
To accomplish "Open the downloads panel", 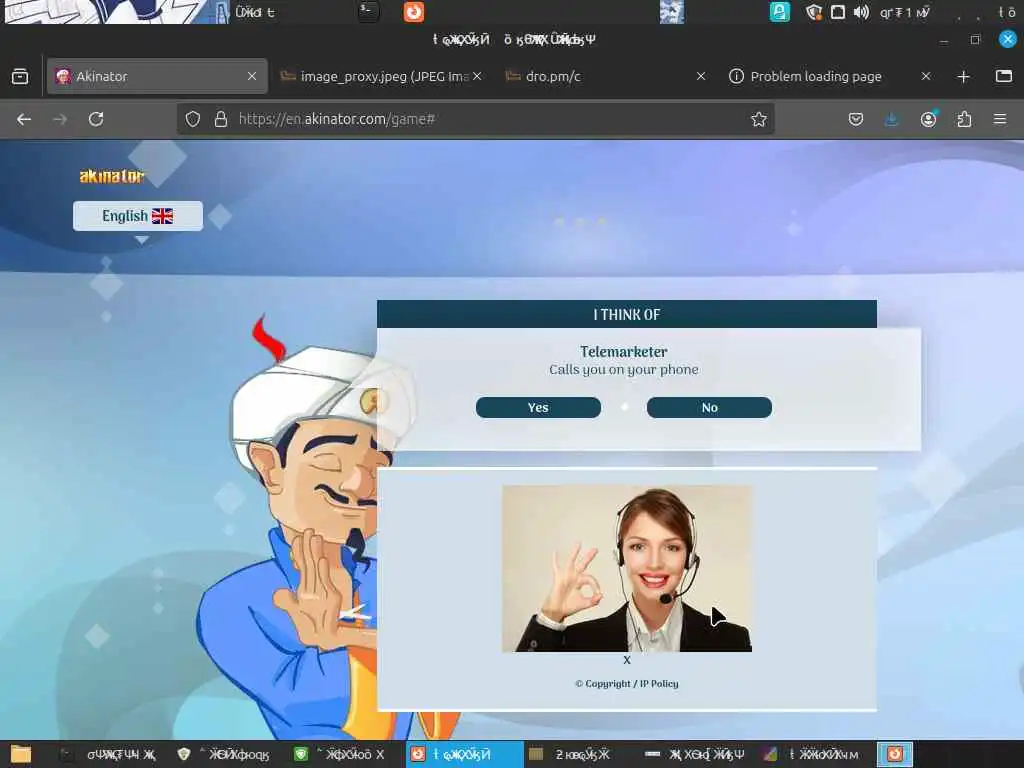I will tap(891, 119).
